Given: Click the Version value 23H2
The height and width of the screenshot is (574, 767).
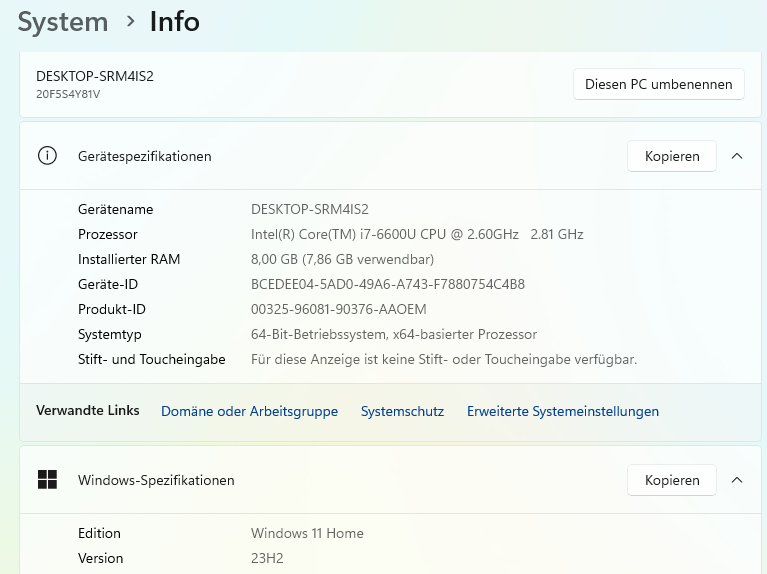Looking at the screenshot, I should point(267,558).
